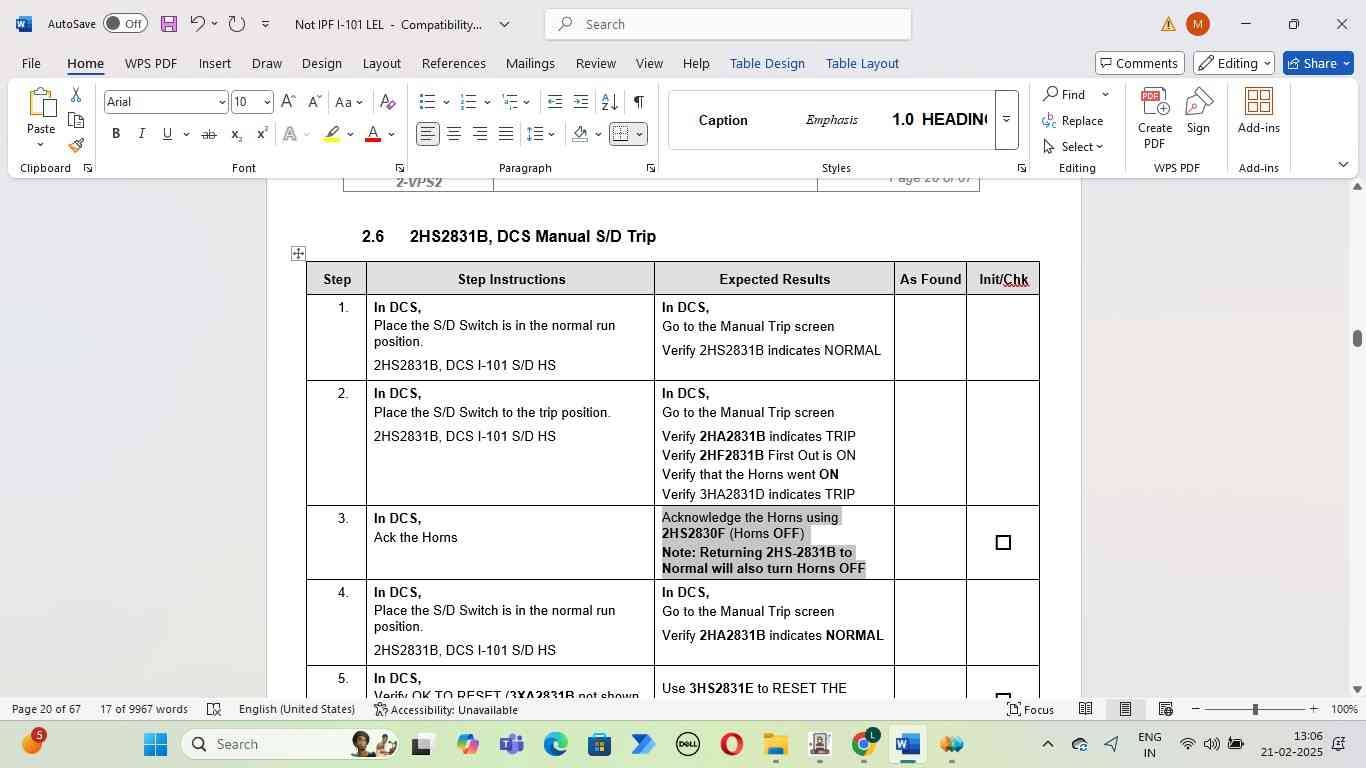The image size is (1366, 768).
Task: Open the font name dropdown
Action: [222, 102]
